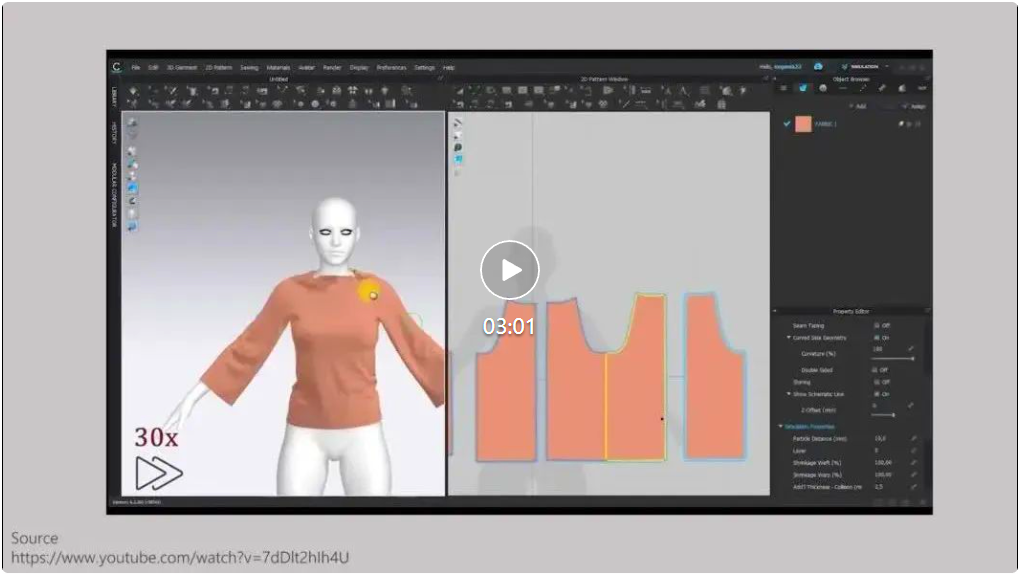Viewport: 1021px width, 574px height.
Task: Open the Settings menu
Action: tap(425, 68)
